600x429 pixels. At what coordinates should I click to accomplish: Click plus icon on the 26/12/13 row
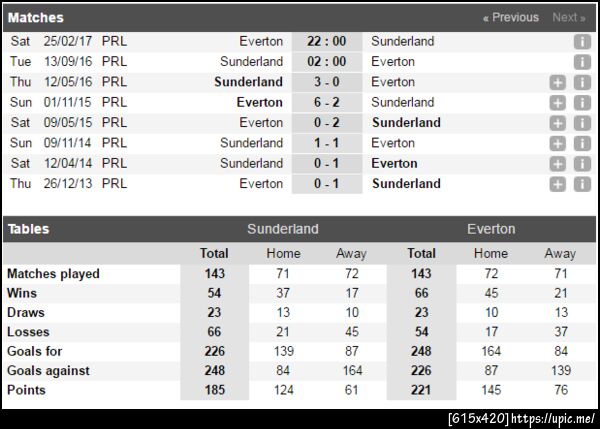coord(558,184)
